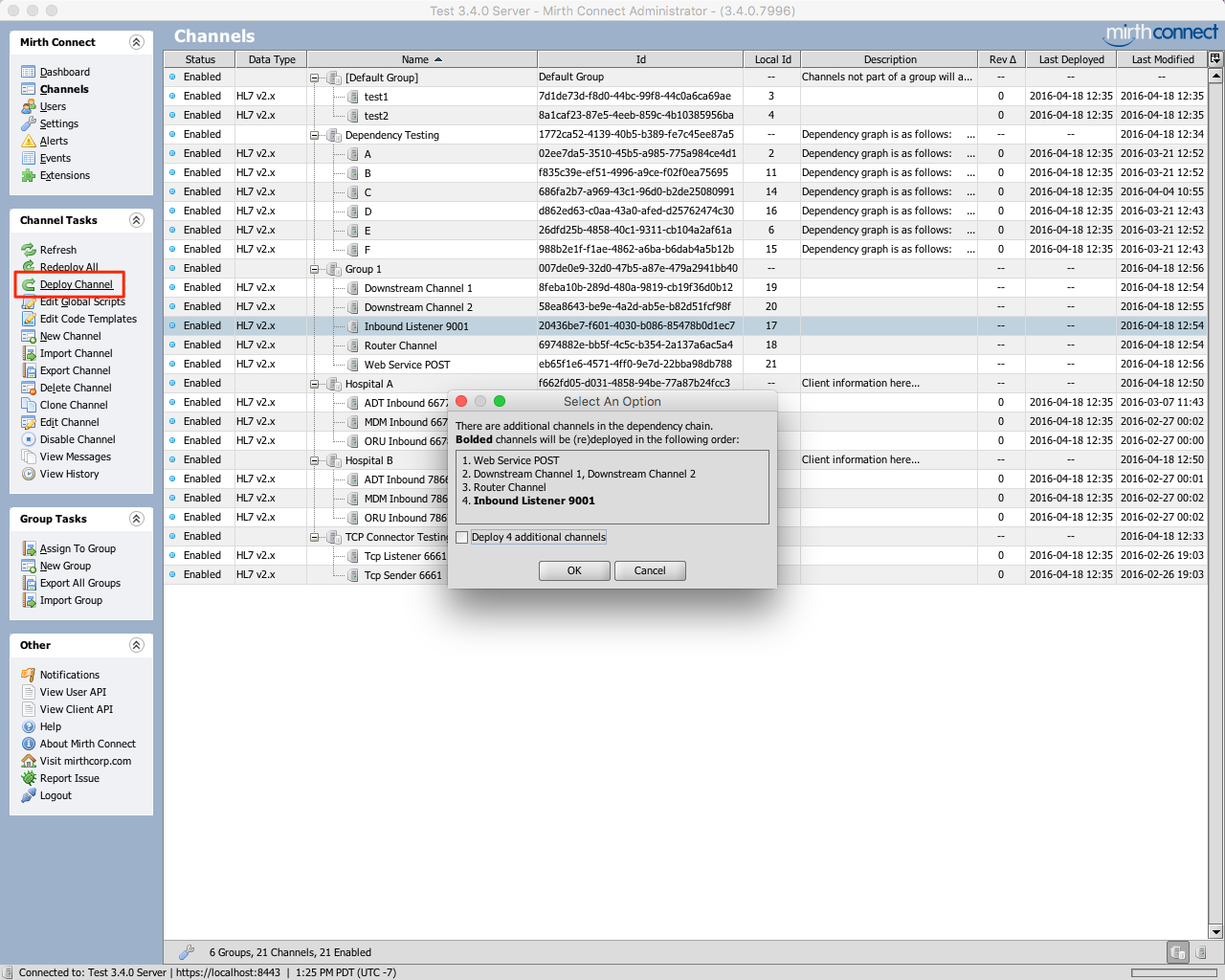1225x980 pixels.
Task: Switch to ungrouped channel list view button
Action: pos(1201,952)
